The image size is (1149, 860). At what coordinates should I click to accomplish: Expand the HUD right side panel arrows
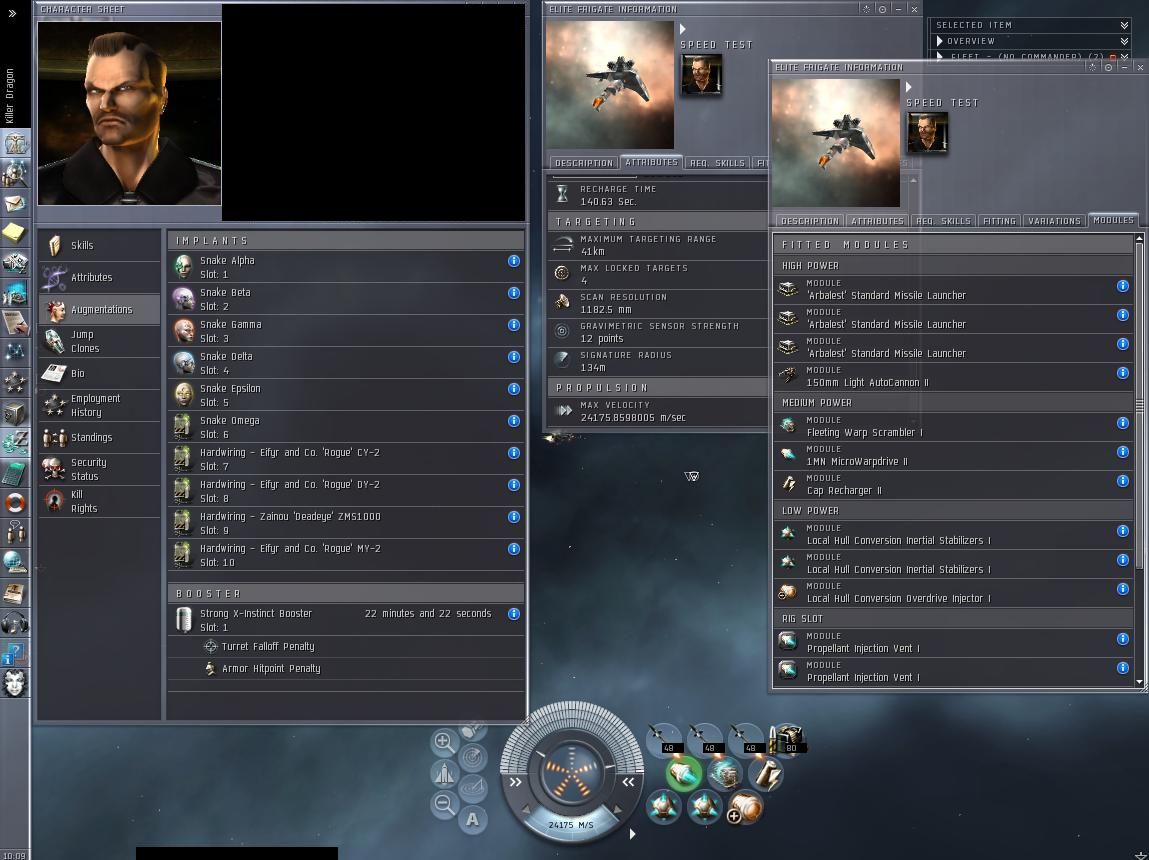[x=628, y=782]
